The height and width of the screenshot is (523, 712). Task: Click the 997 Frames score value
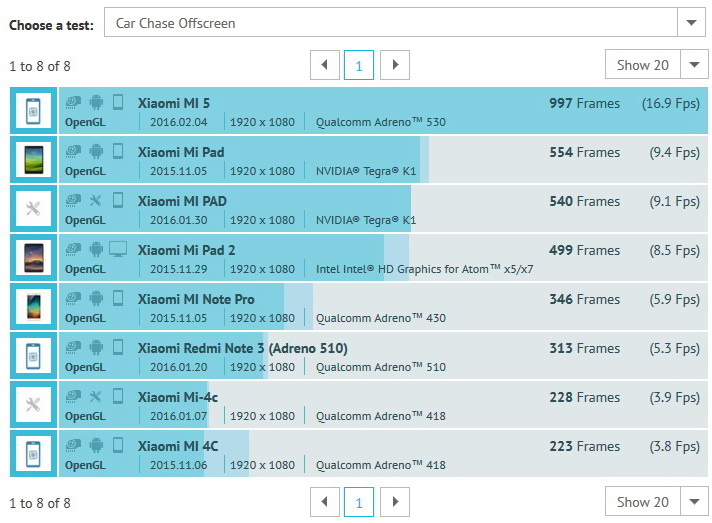tap(584, 103)
